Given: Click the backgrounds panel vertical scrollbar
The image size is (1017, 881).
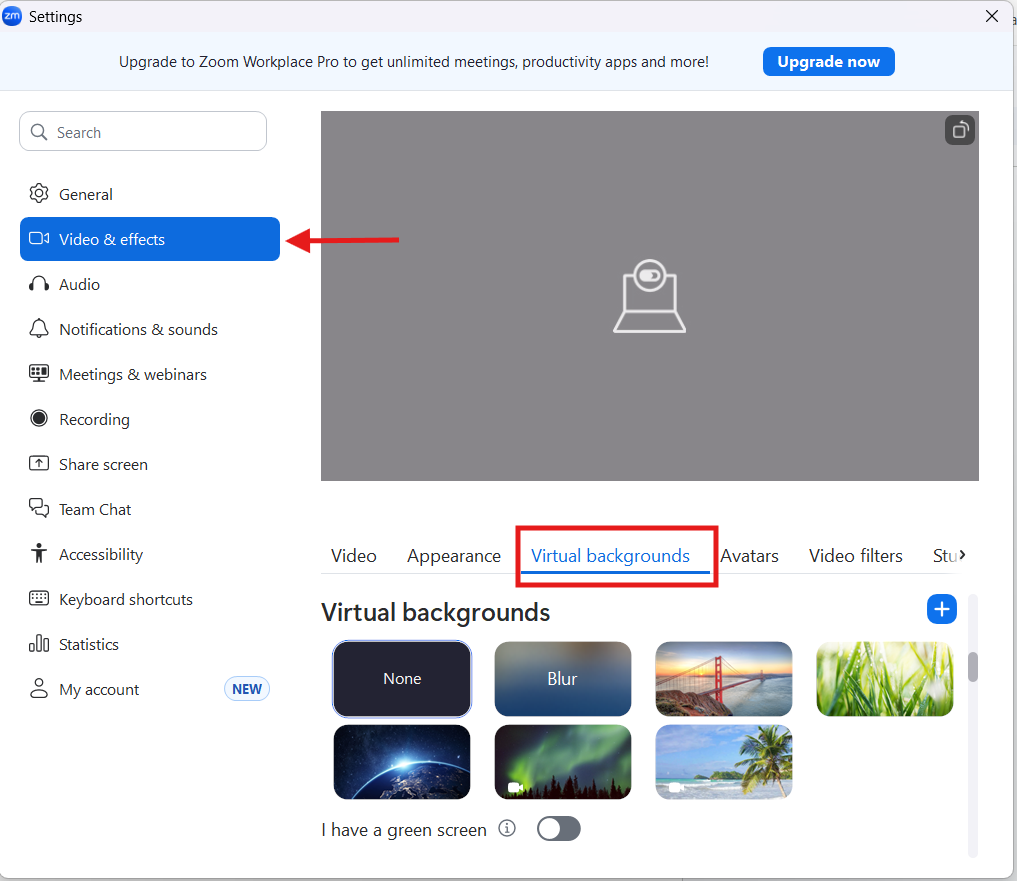Looking at the screenshot, I should point(973,667).
